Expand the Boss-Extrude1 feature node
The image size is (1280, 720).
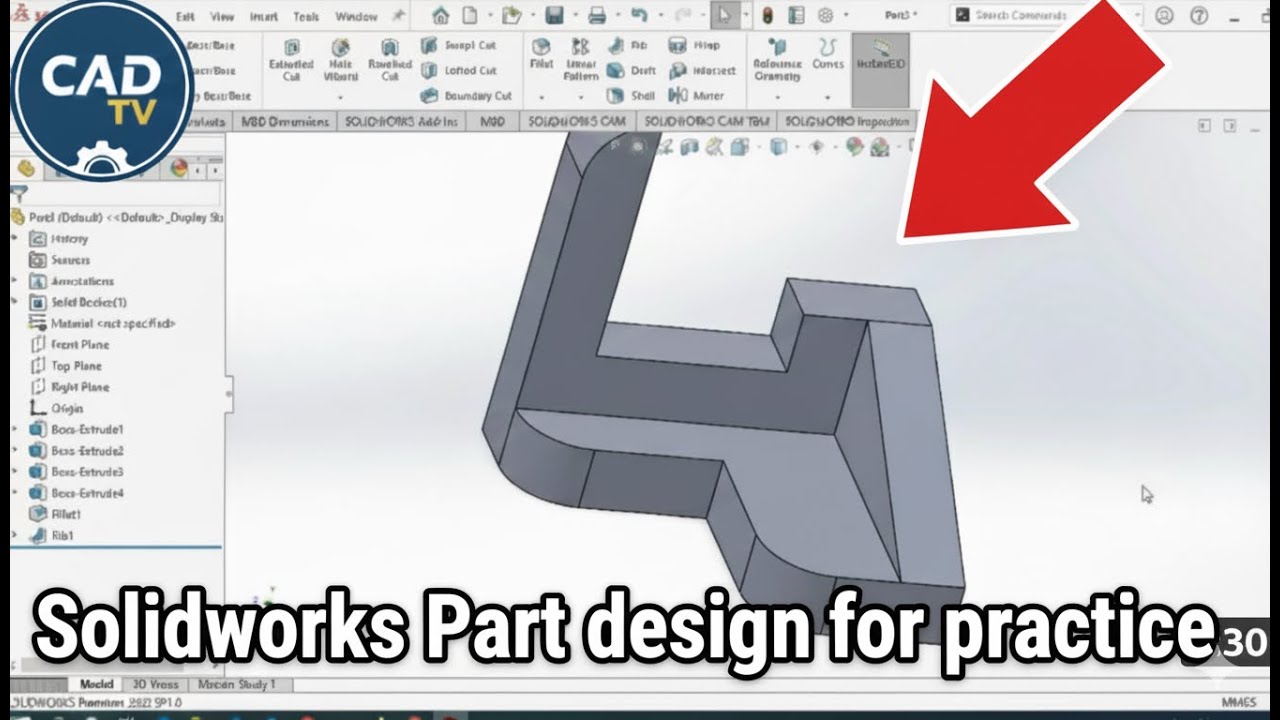[15, 429]
